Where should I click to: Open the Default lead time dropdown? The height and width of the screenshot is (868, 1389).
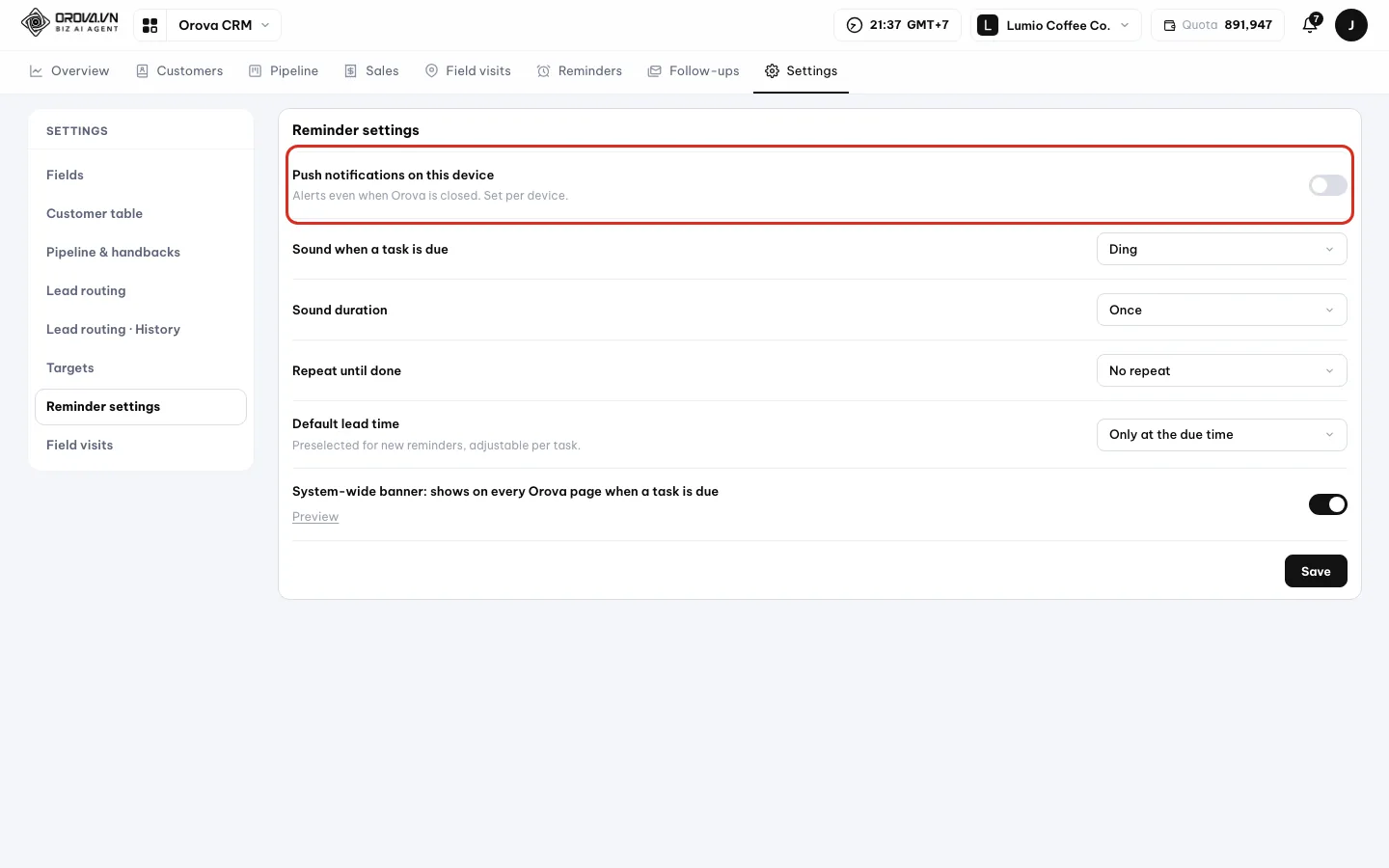(x=1221, y=434)
